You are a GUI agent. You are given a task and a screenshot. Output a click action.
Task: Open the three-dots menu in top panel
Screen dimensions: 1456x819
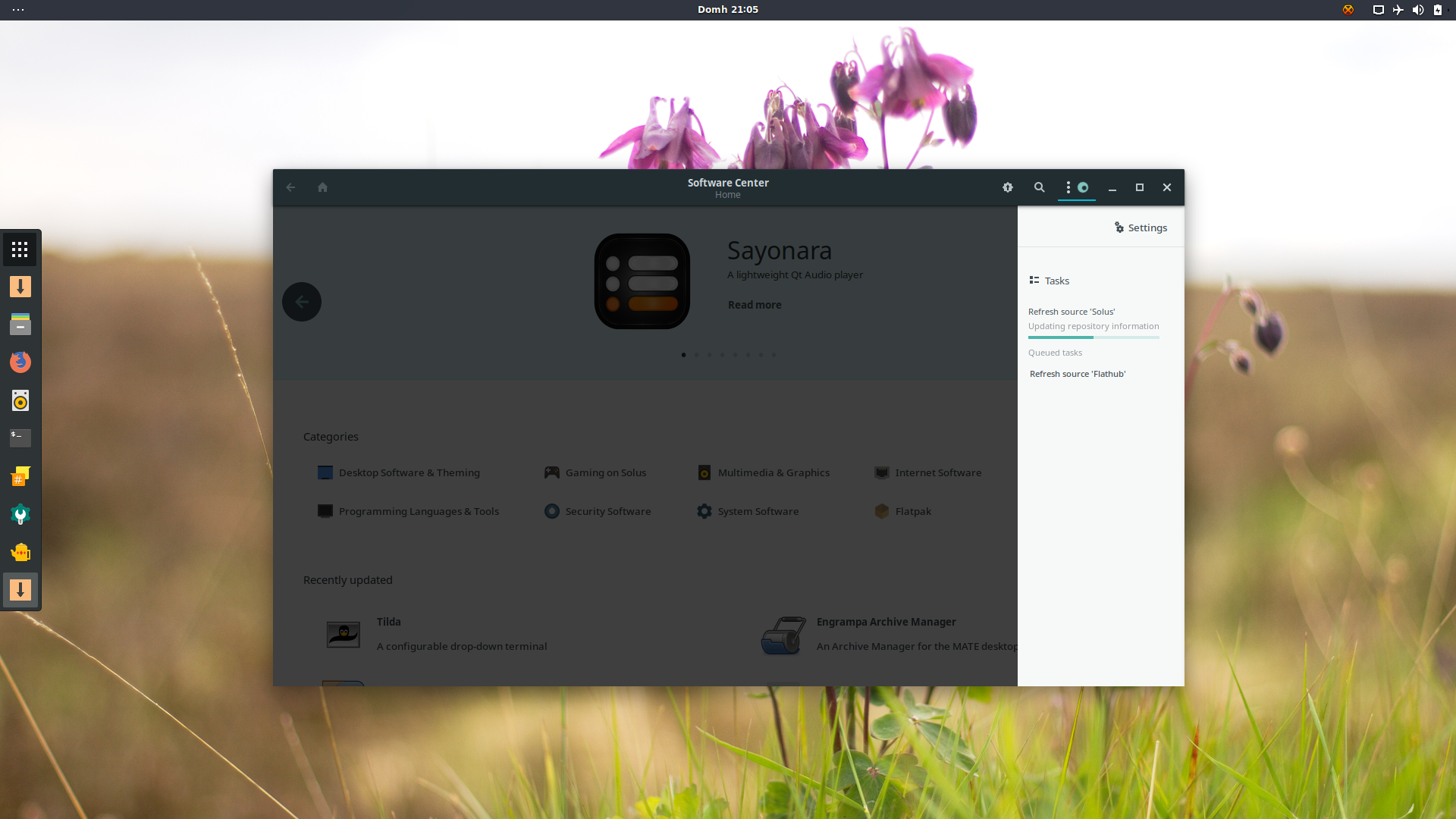pyautogui.click(x=18, y=10)
